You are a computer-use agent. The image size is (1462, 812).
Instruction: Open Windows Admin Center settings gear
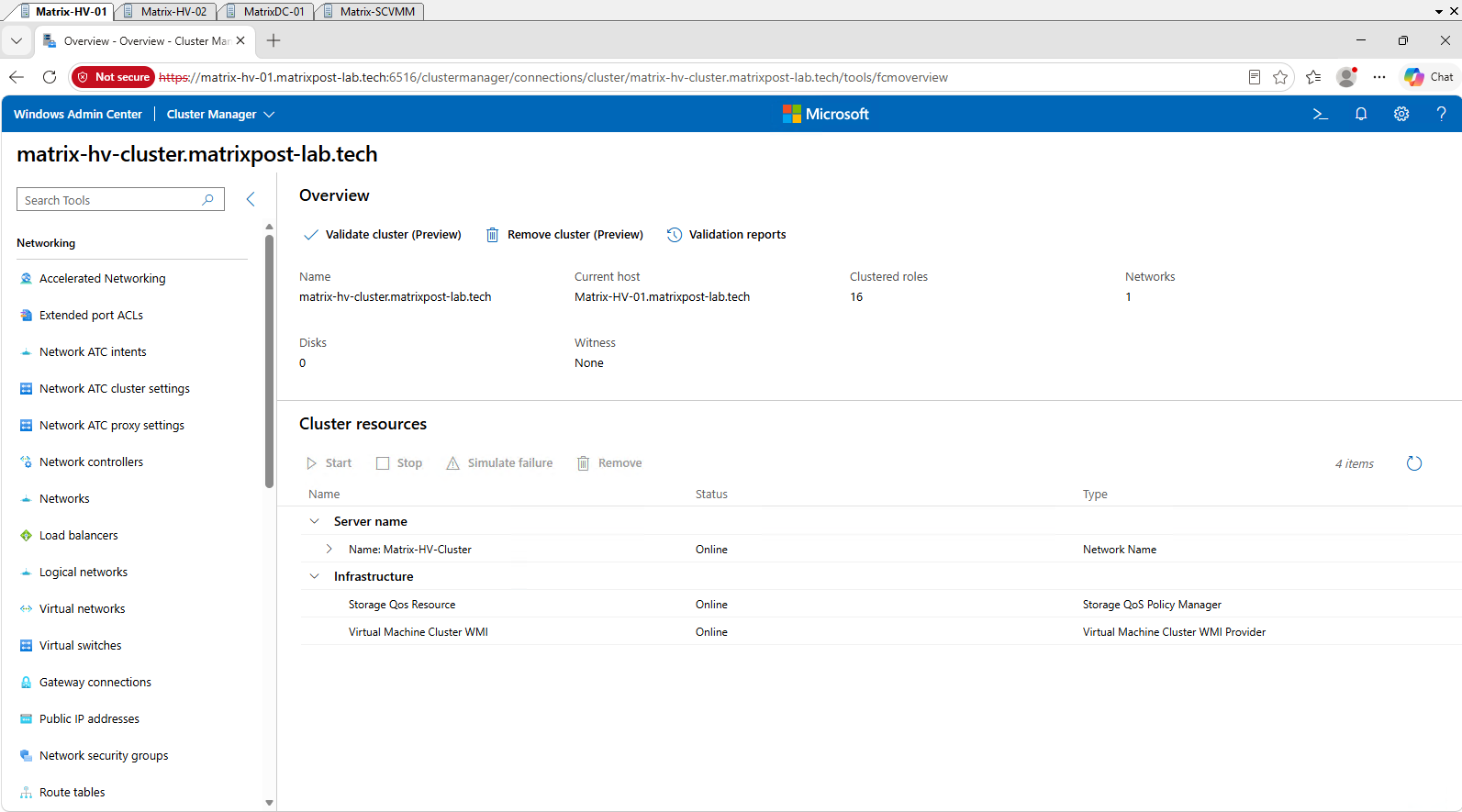1401,114
